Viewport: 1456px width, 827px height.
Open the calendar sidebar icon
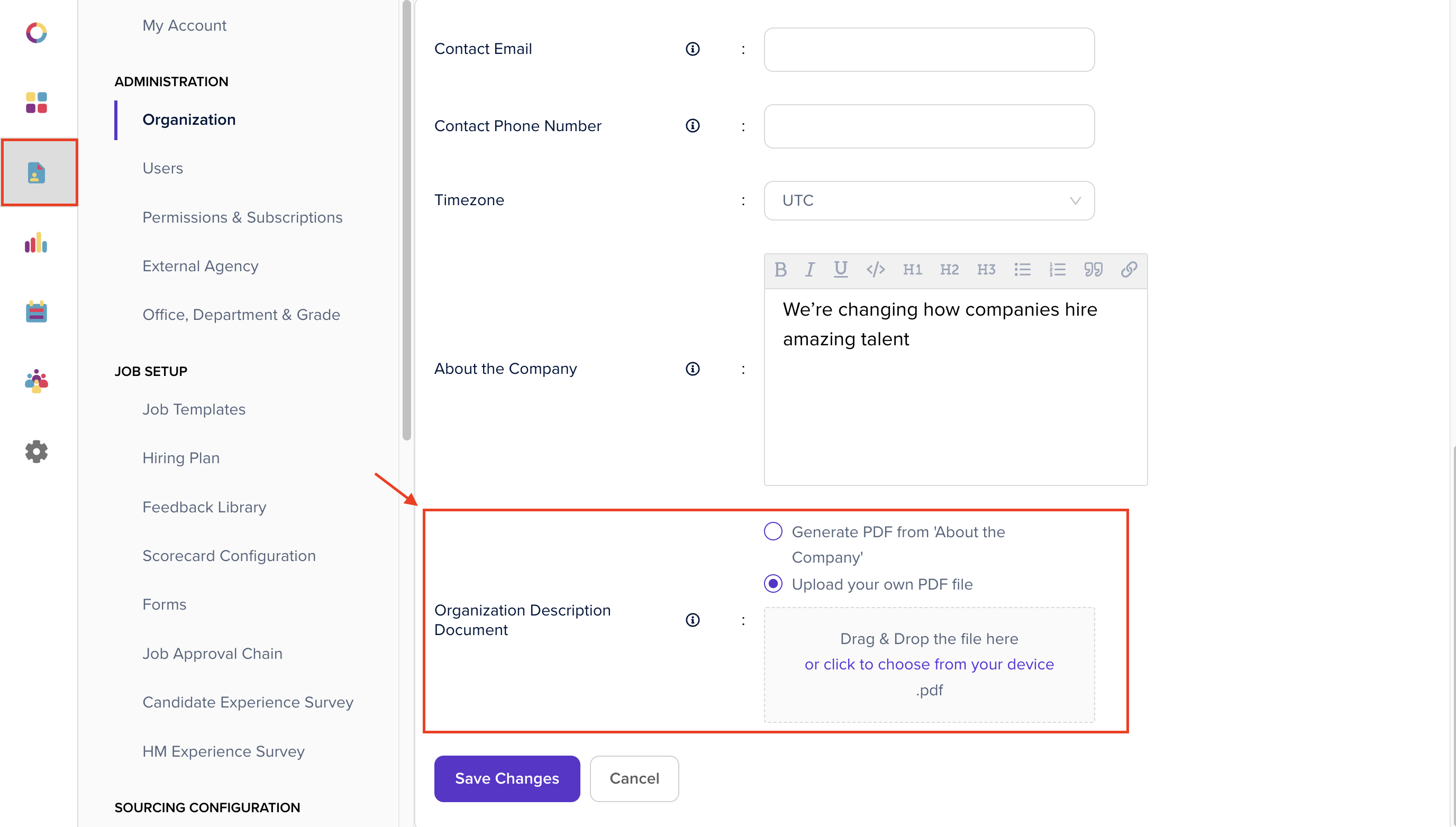tap(37, 311)
